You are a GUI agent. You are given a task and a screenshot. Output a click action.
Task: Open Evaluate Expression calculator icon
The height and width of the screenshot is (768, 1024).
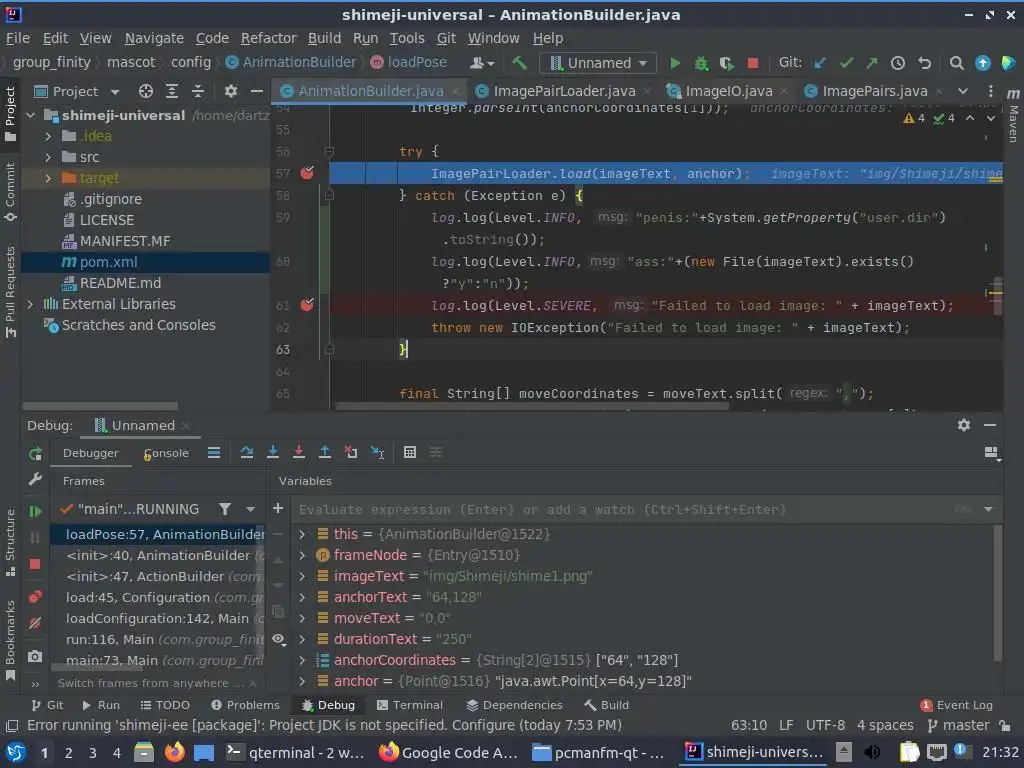click(x=409, y=453)
